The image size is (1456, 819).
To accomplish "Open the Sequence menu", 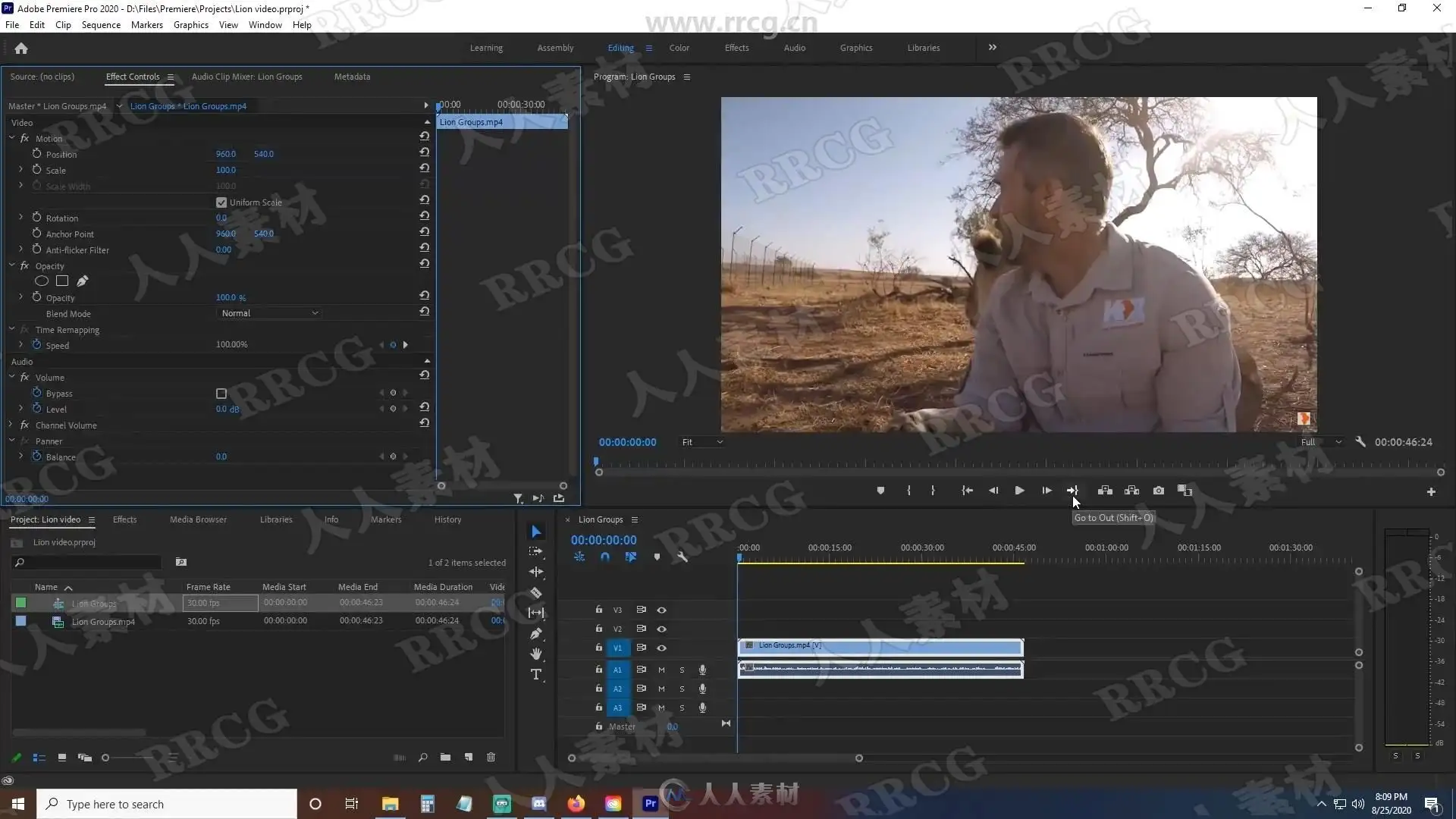I will tap(101, 24).
